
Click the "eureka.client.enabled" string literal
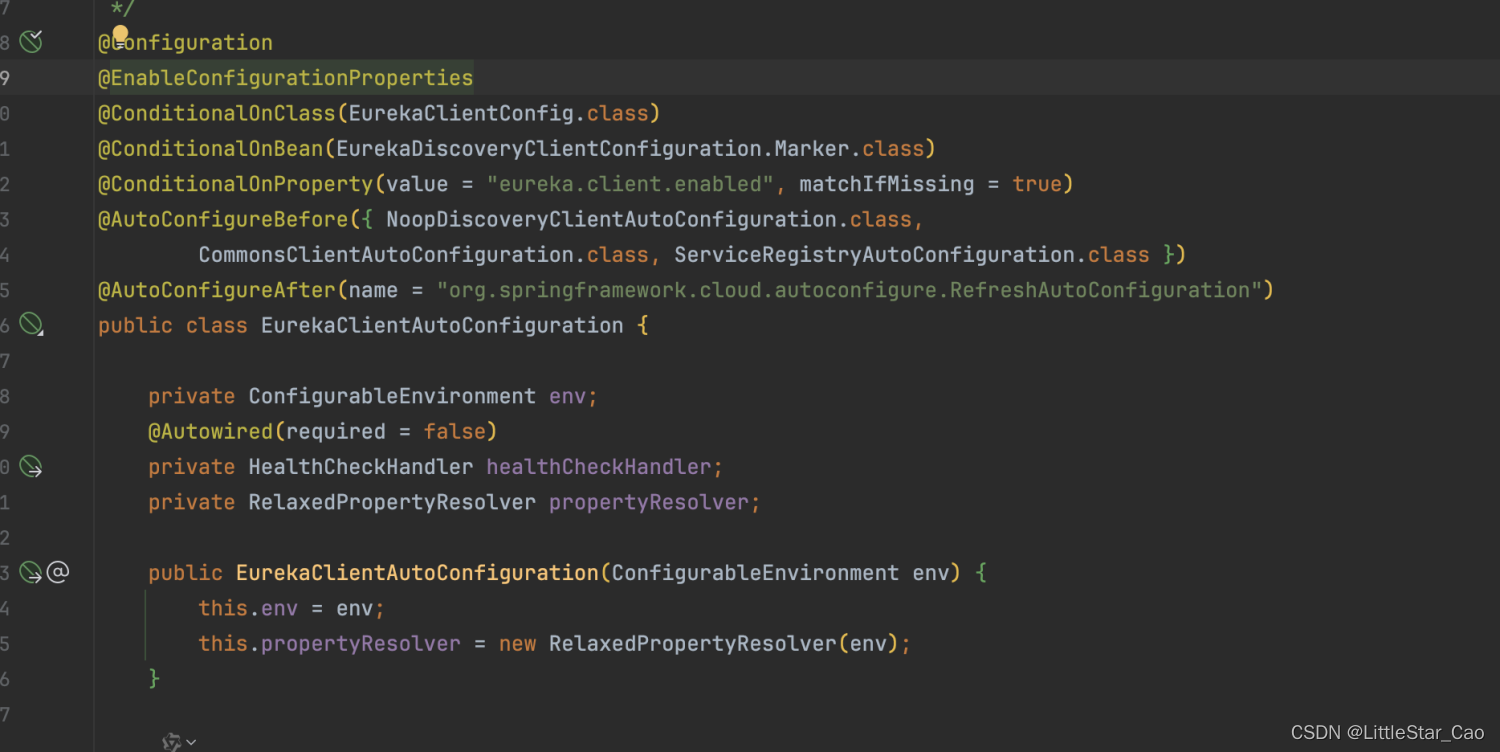click(x=630, y=184)
